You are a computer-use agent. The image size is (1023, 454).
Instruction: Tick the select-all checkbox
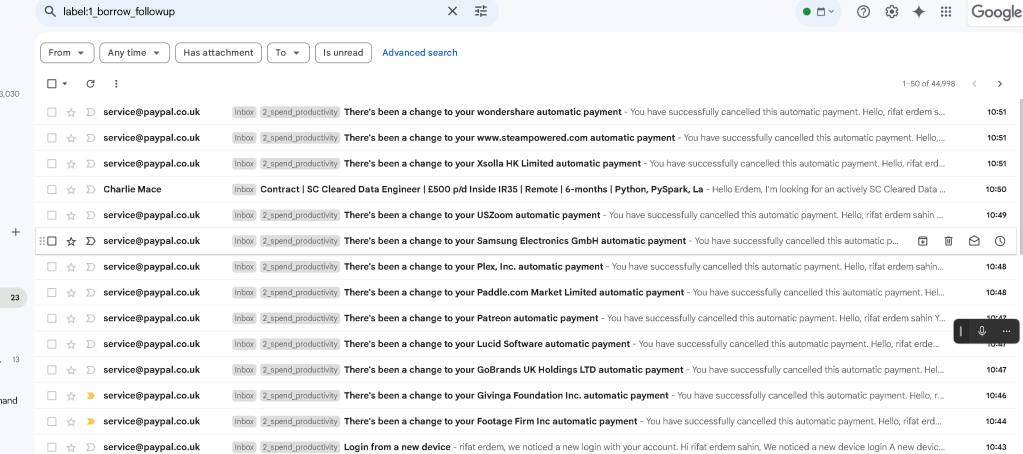click(x=52, y=83)
